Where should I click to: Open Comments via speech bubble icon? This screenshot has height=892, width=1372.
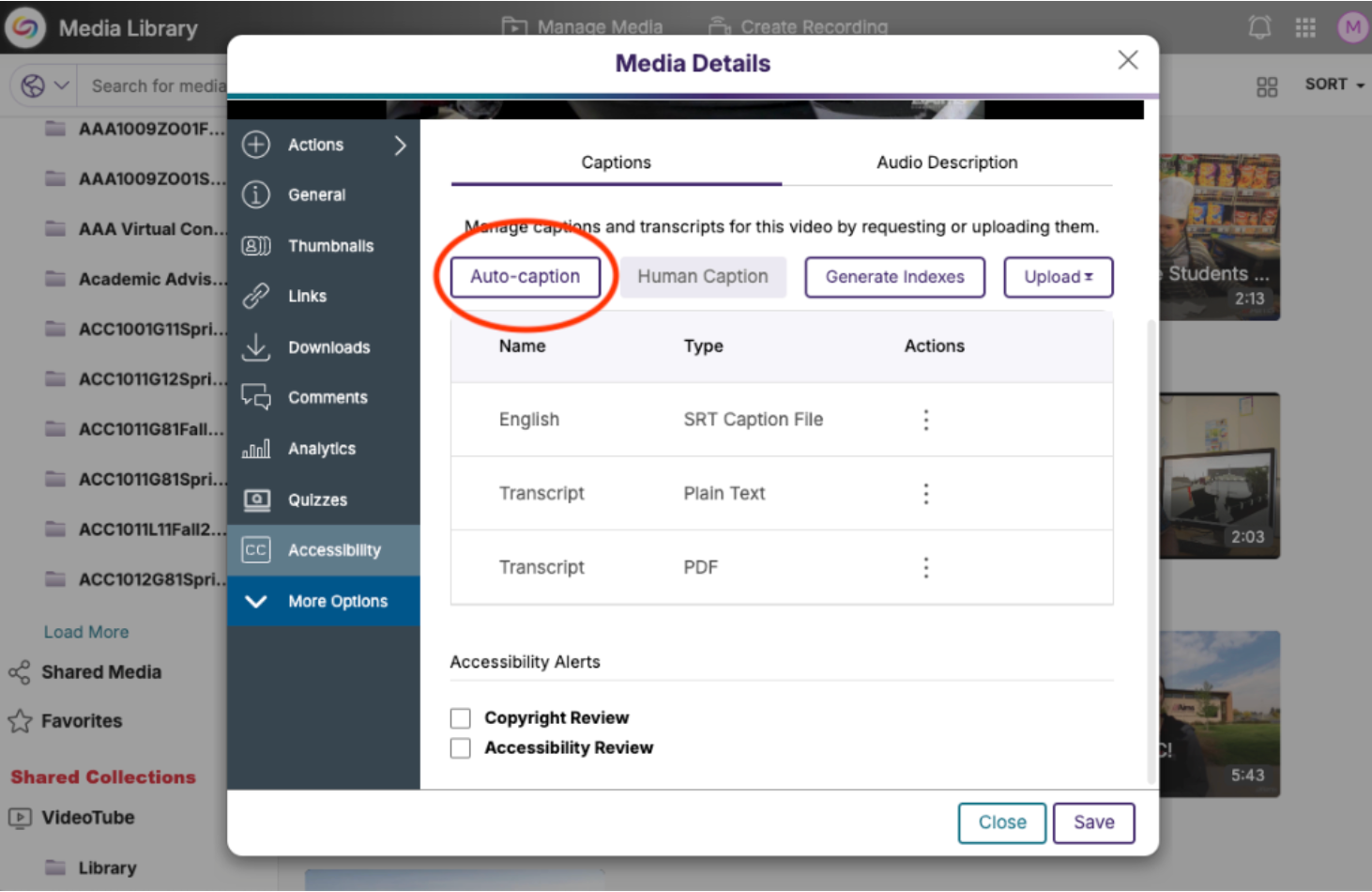[x=255, y=397]
